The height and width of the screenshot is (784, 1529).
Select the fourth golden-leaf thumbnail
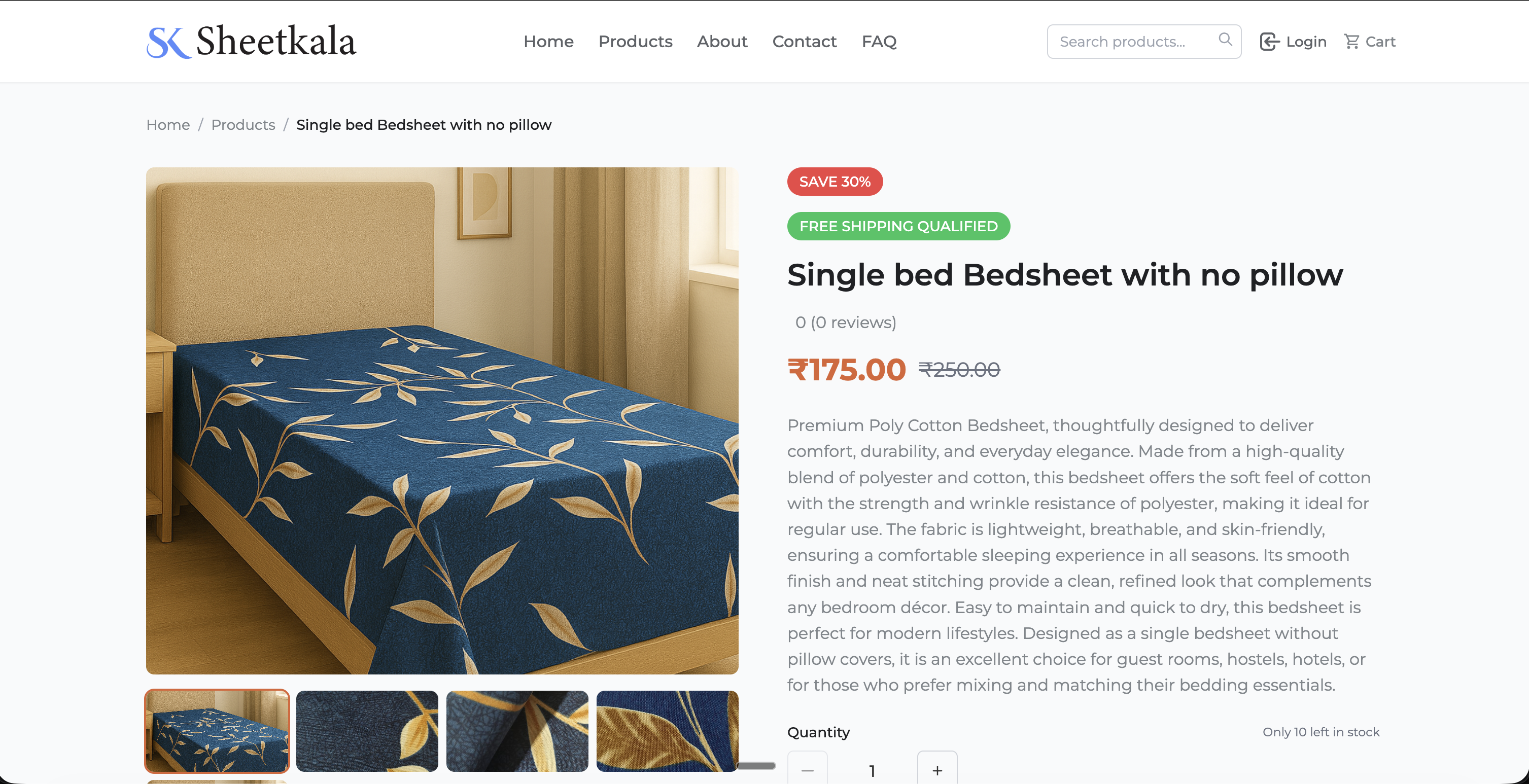point(667,731)
